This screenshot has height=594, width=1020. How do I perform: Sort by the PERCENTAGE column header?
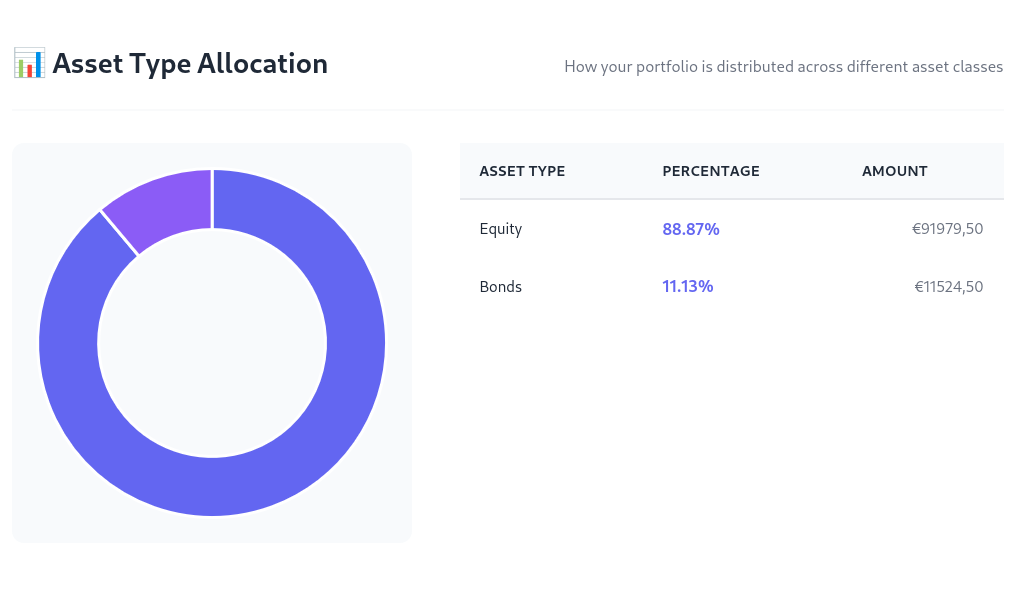tap(711, 171)
